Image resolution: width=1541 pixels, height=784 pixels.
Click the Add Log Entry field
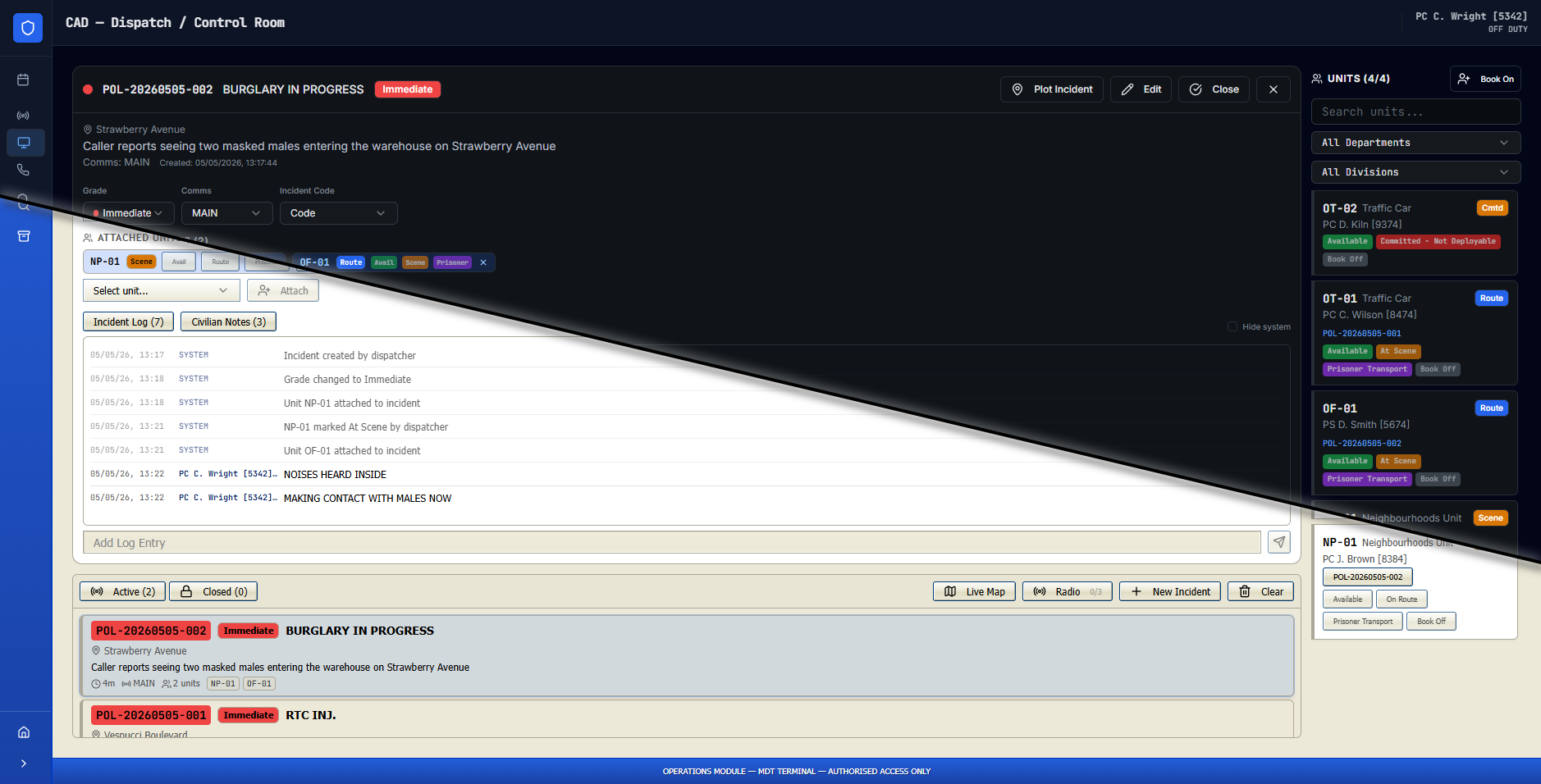click(x=672, y=542)
